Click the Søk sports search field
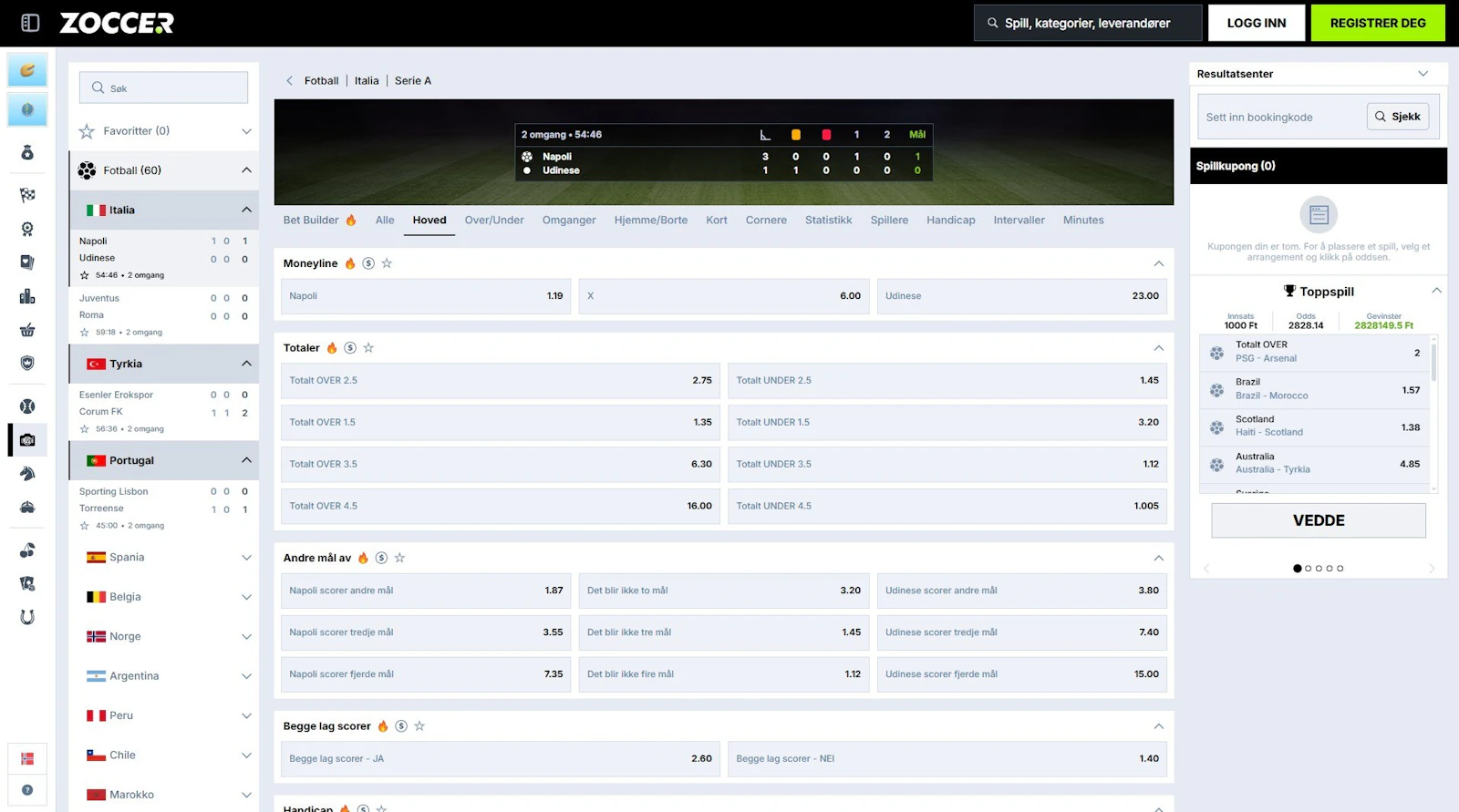The image size is (1459, 812). 164,88
